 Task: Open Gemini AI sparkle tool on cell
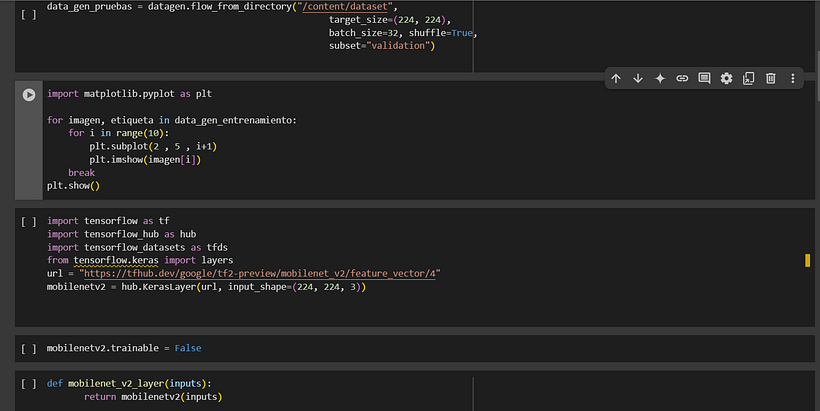click(x=660, y=78)
